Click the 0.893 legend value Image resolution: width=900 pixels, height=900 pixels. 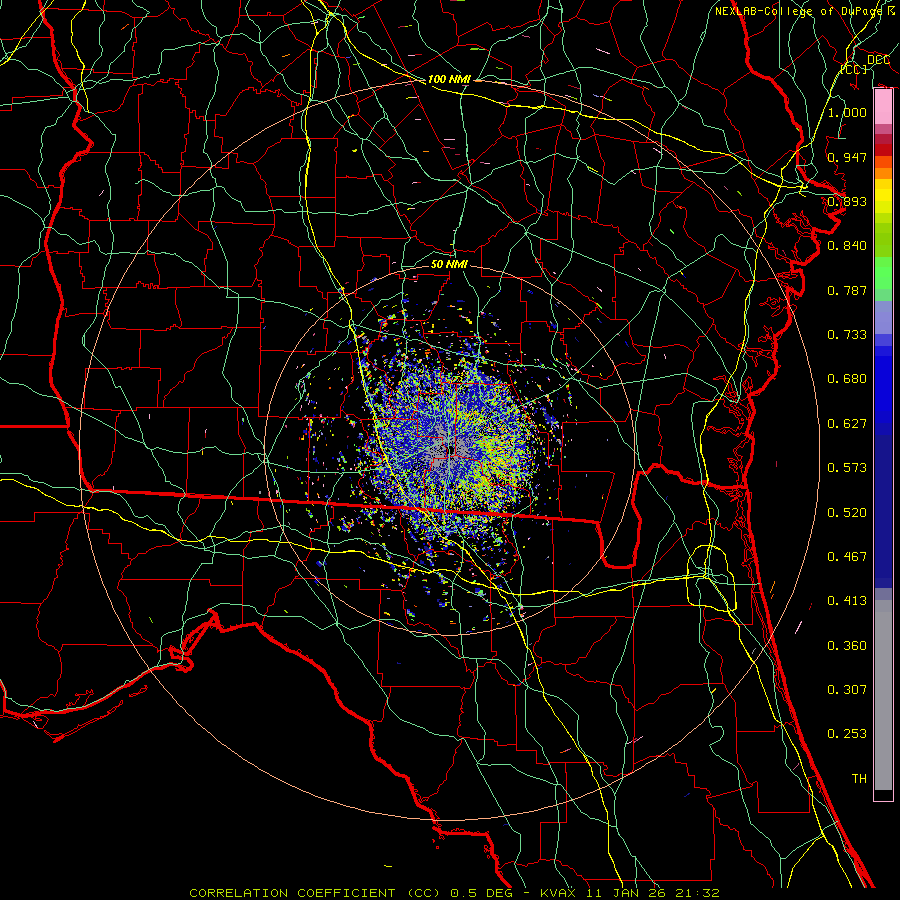tap(847, 201)
